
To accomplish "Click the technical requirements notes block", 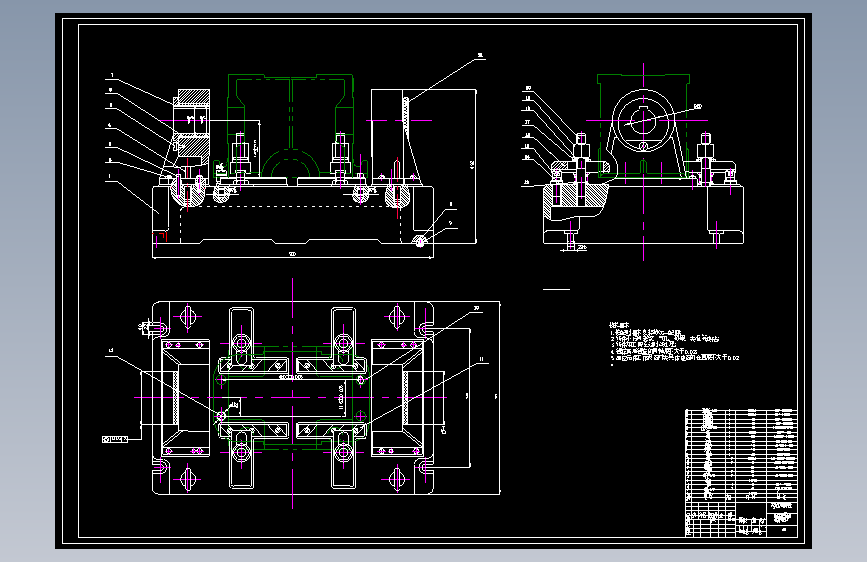I will click(x=674, y=344).
